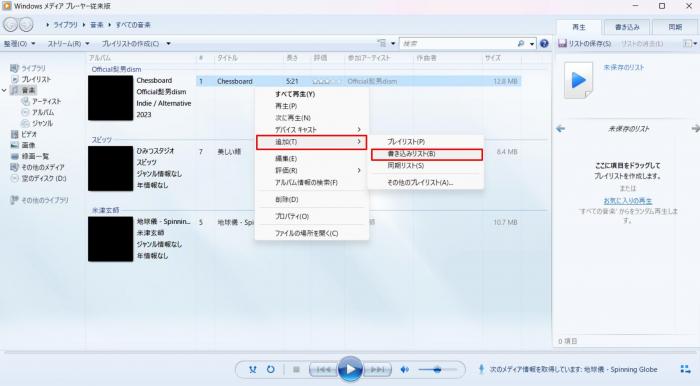
Task: Click the clear list (リストの消去) button
Action: [x=642, y=44]
